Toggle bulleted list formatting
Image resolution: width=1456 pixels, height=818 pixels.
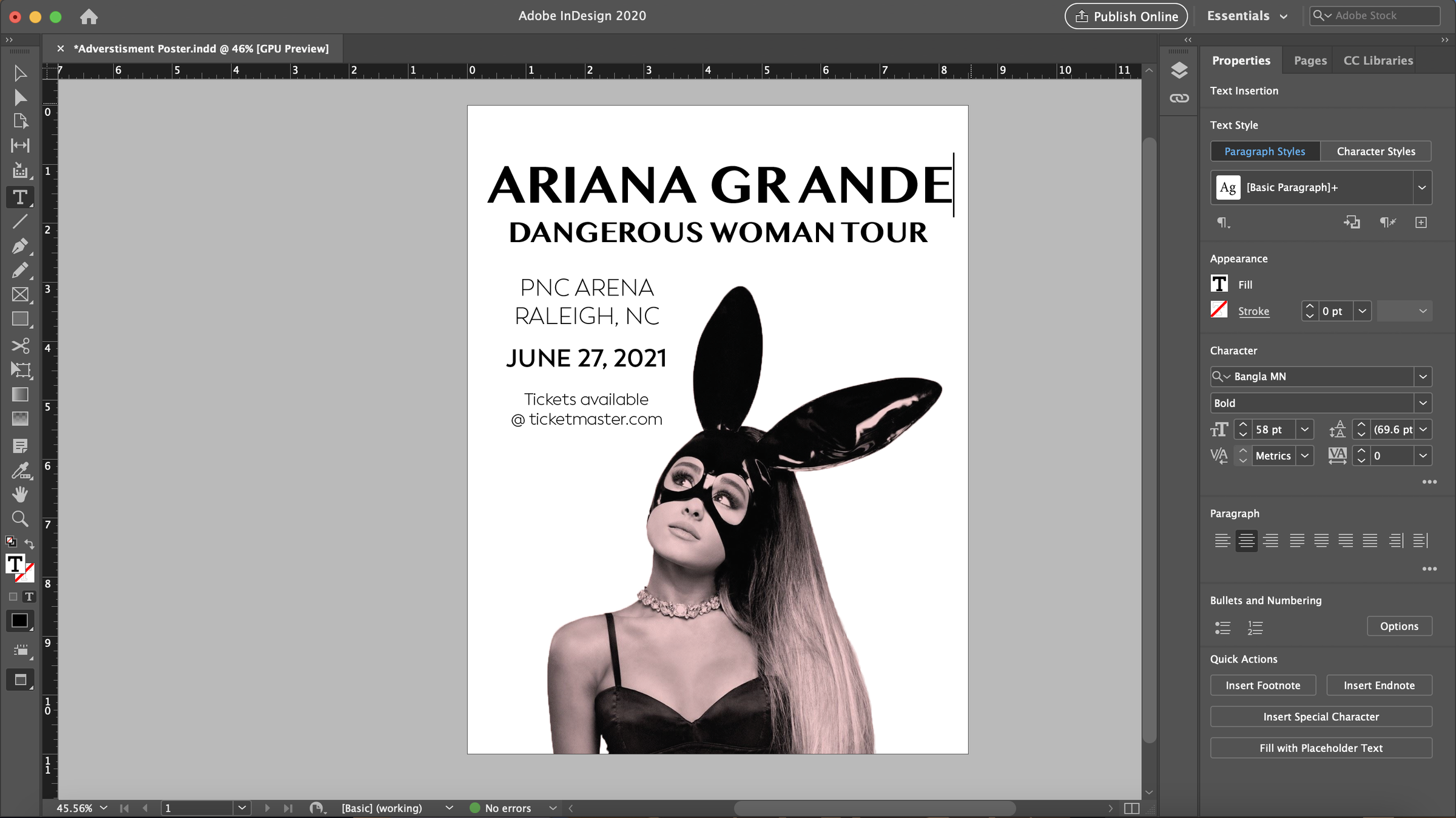pos(1222,627)
